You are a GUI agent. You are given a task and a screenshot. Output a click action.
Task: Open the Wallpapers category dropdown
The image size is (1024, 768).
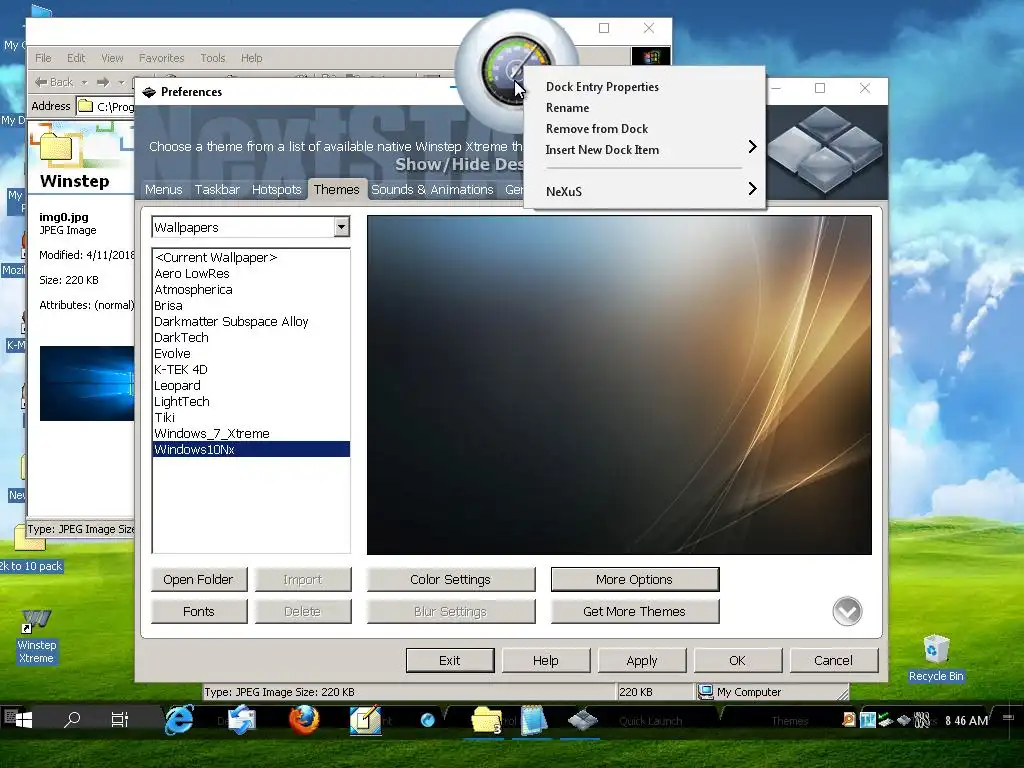pyautogui.click(x=341, y=227)
